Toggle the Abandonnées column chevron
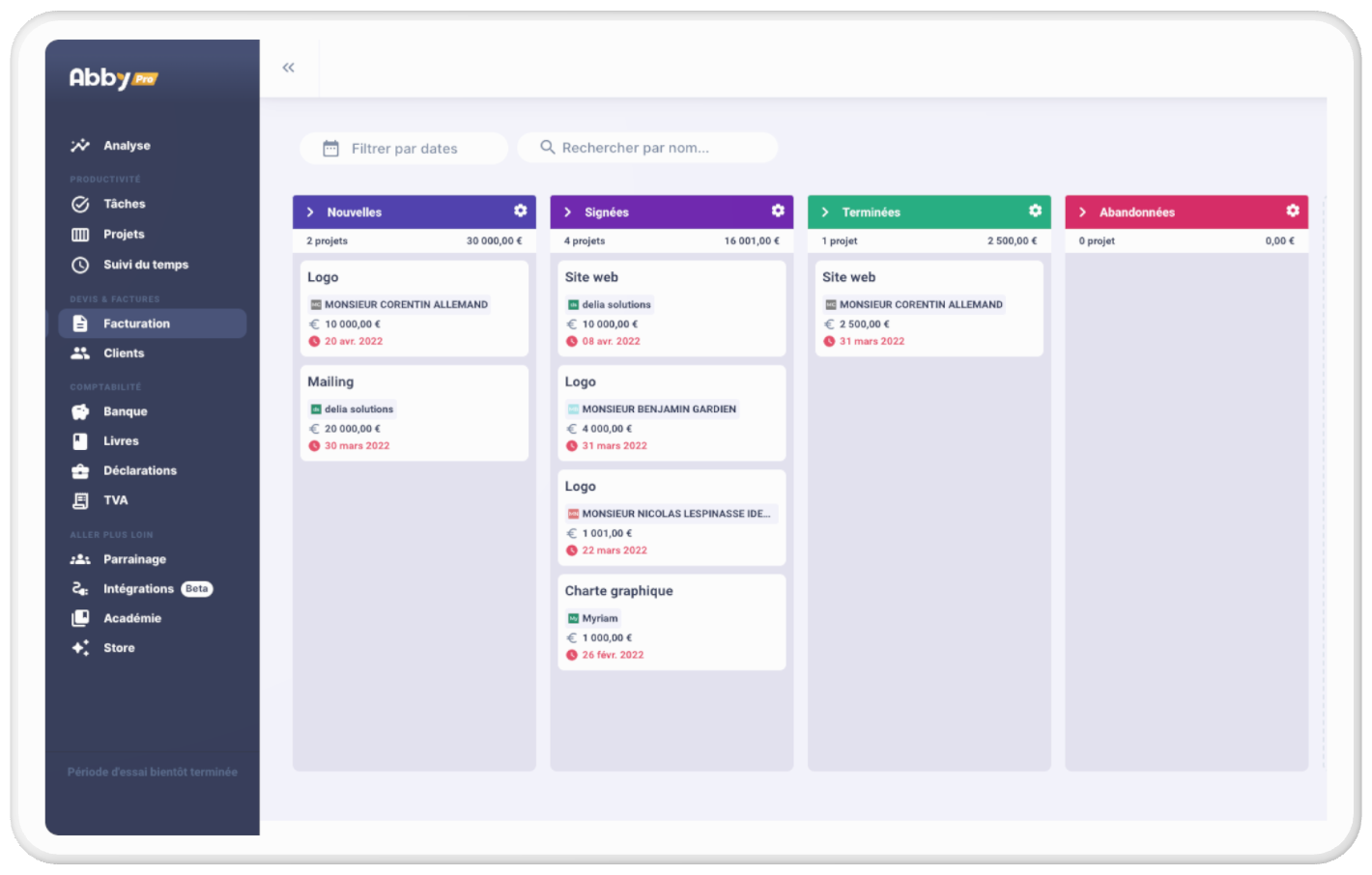This screenshot has width=1372, height=875. pyautogui.click(x=1082, y=212)
